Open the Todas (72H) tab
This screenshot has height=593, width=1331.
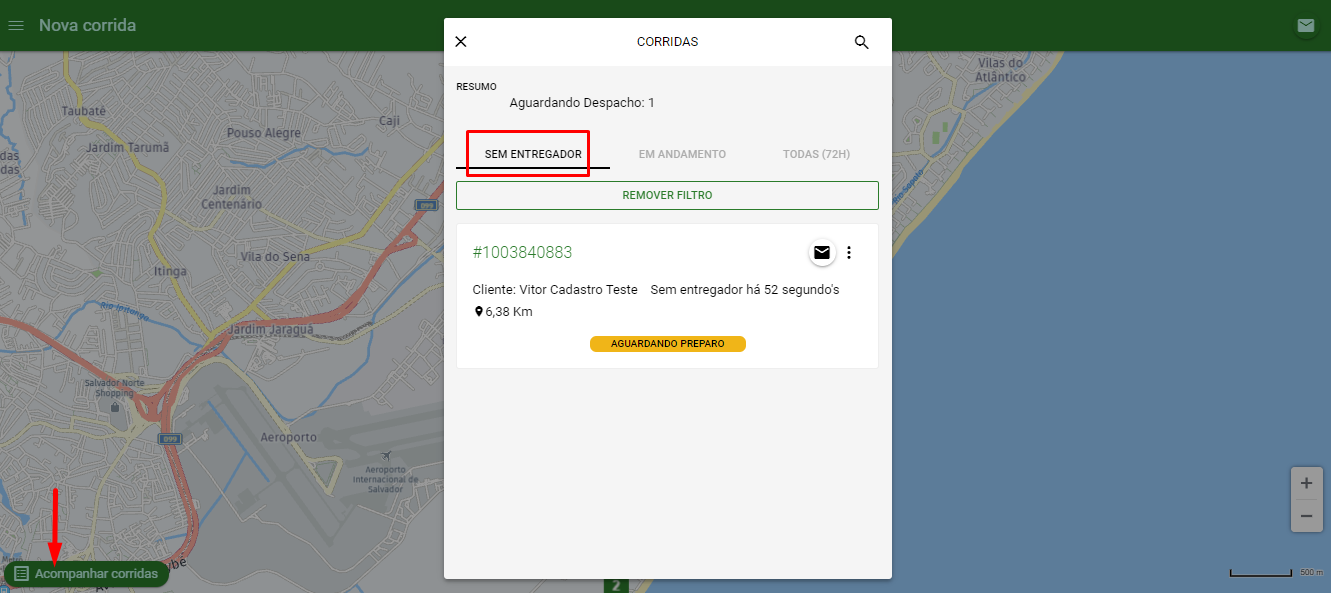(816, 154)
